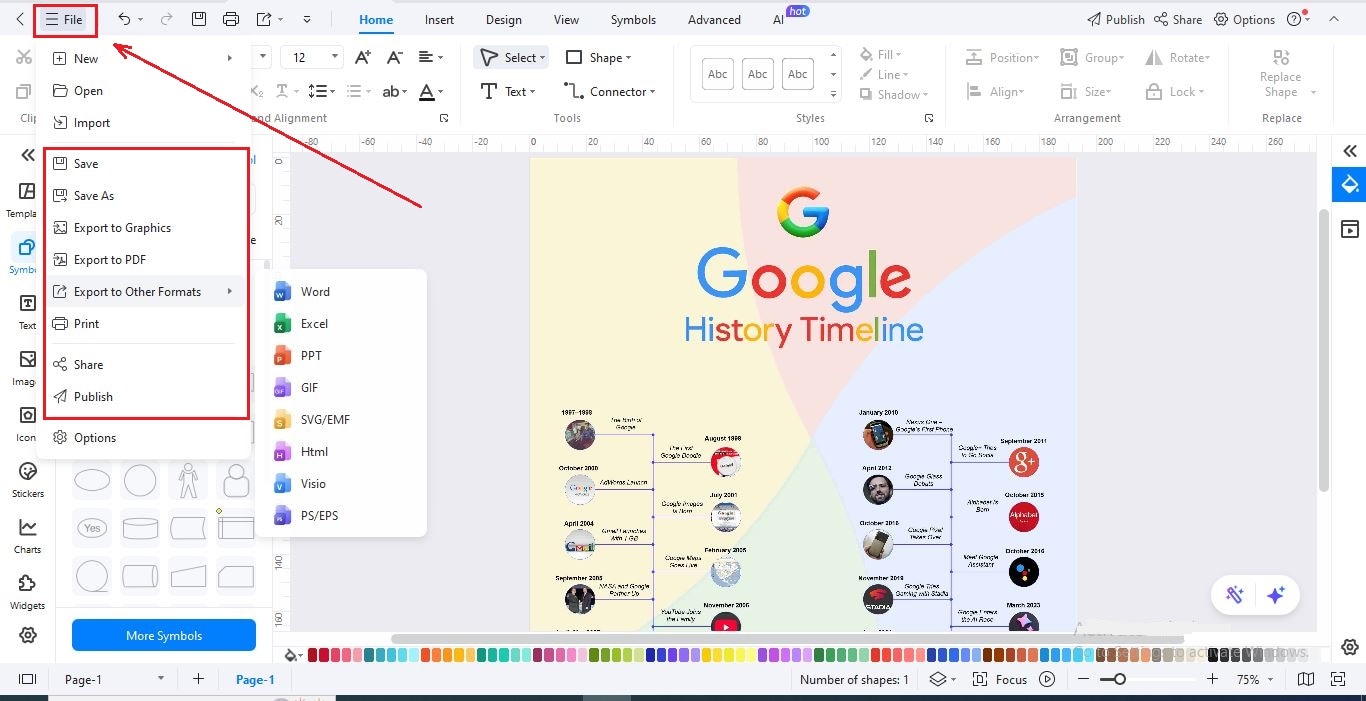Collapse the right panel with double chevron
Image resolution: width=1366 pixels, height=701 pixels.
1350,151
